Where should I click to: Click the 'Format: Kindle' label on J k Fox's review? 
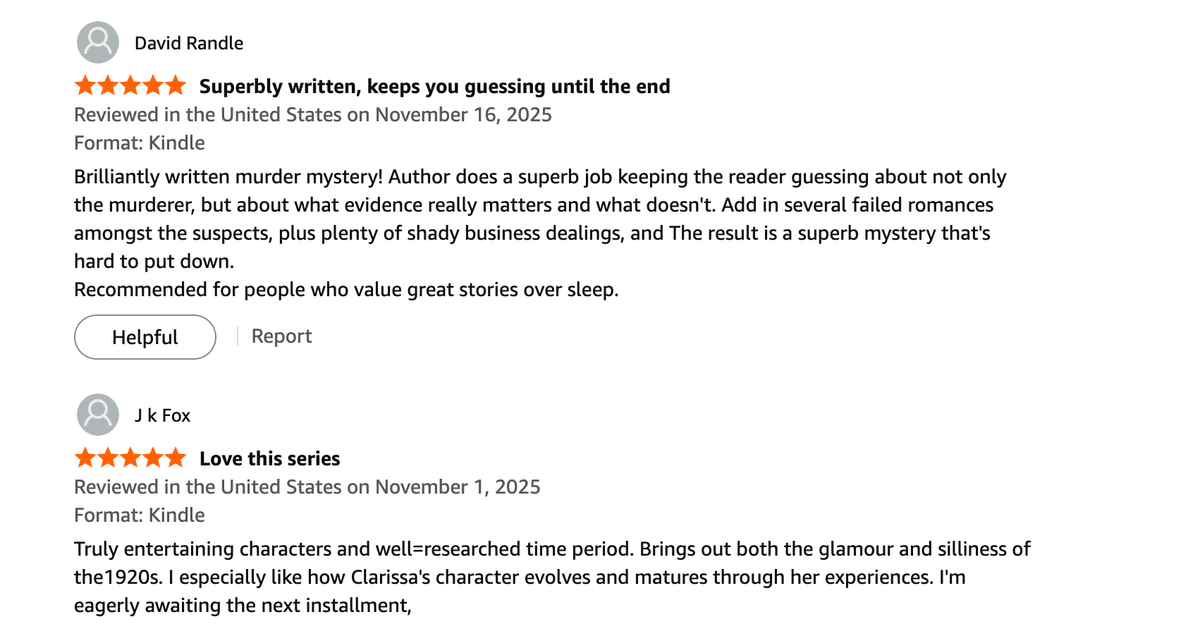point(138,515)
